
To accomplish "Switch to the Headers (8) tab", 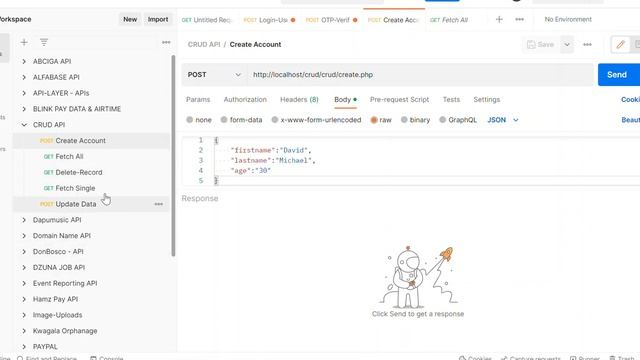I will pyautogui.click(x=299, y=100).
